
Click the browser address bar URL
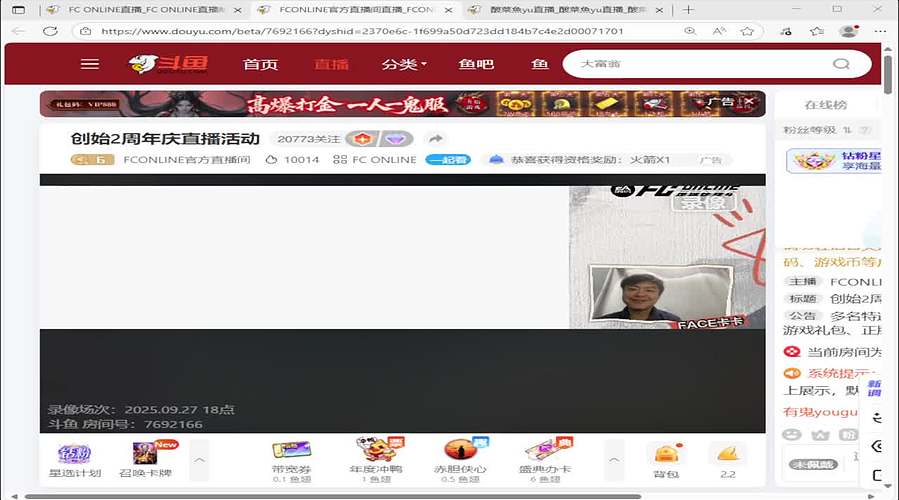point(362,31)
